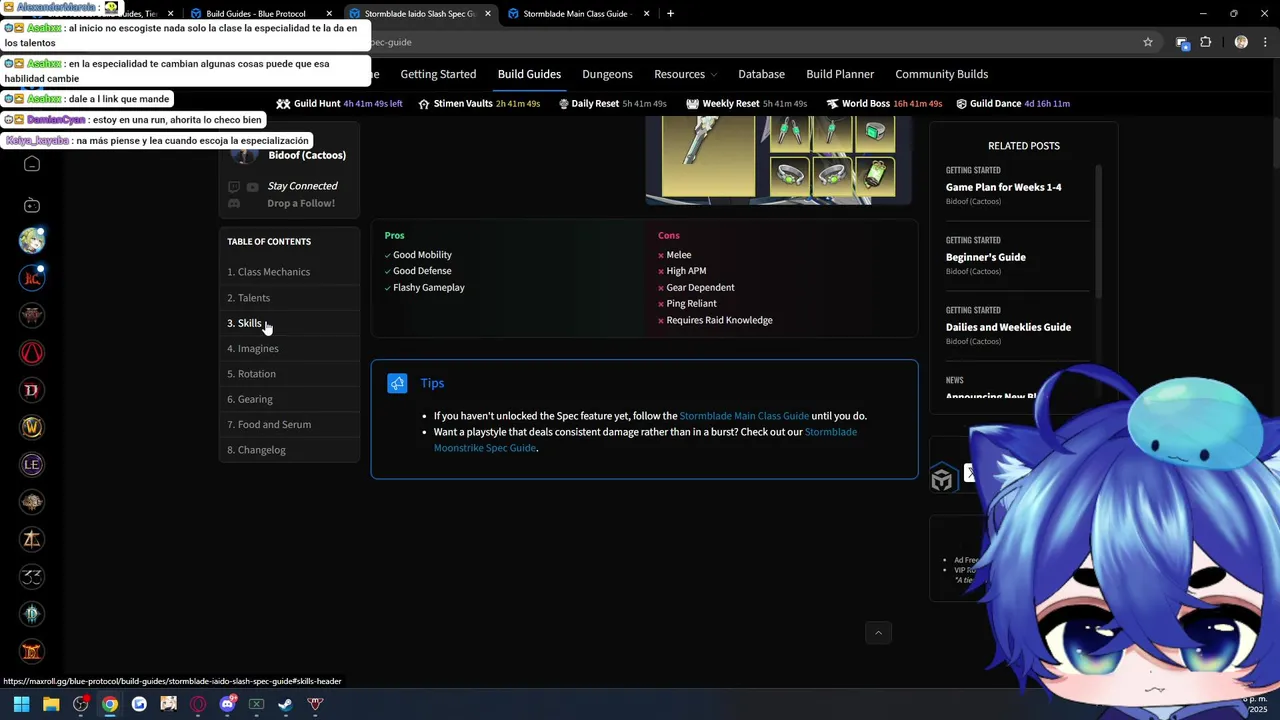Open the Last Epoch LE sidebar icon
This screenshot has height=720, width=1280.
click(x=32, y=464)
